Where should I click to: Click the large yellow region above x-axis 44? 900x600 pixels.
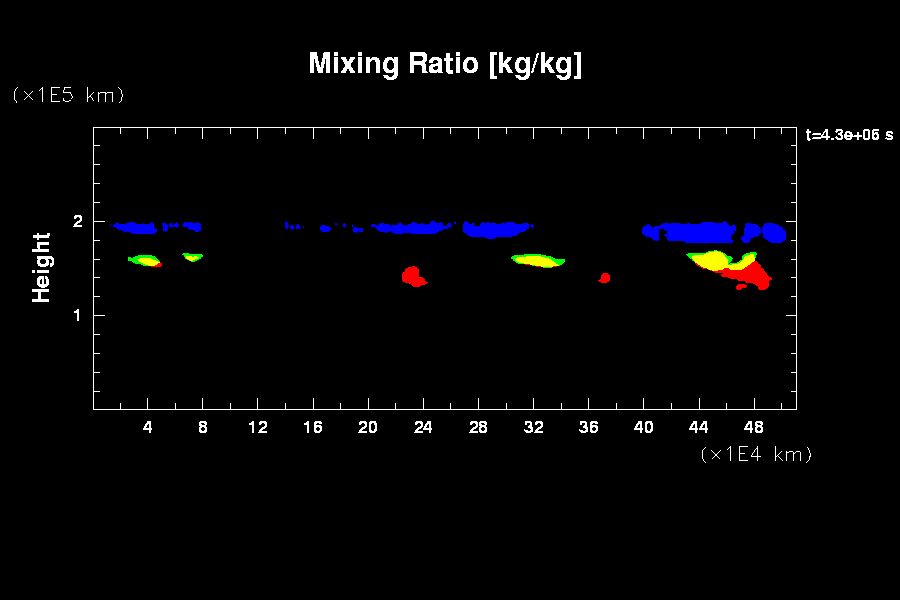[712, 260]
